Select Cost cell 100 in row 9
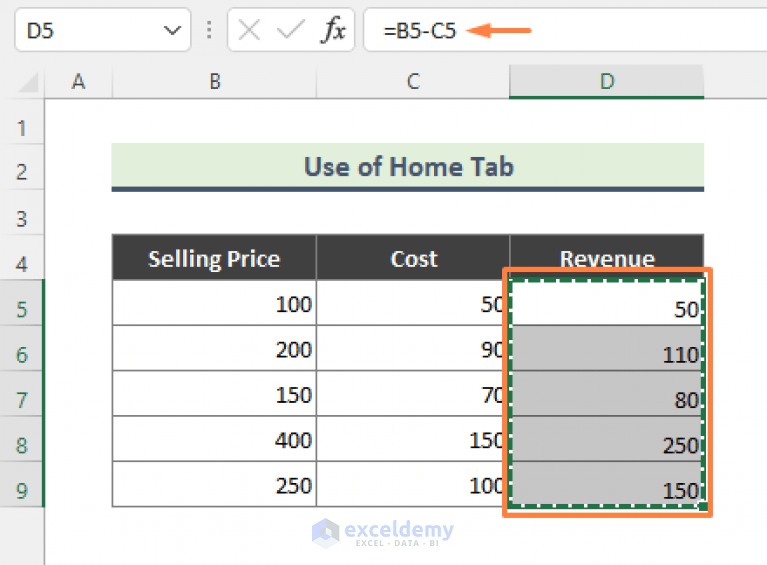 point(413,484)
